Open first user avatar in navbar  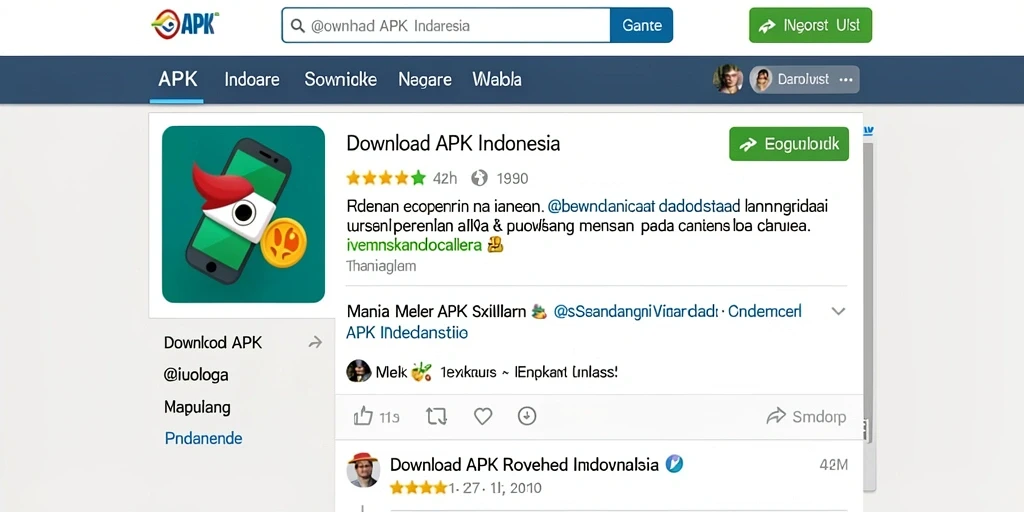pyautogui.click(x=728, y=79)
